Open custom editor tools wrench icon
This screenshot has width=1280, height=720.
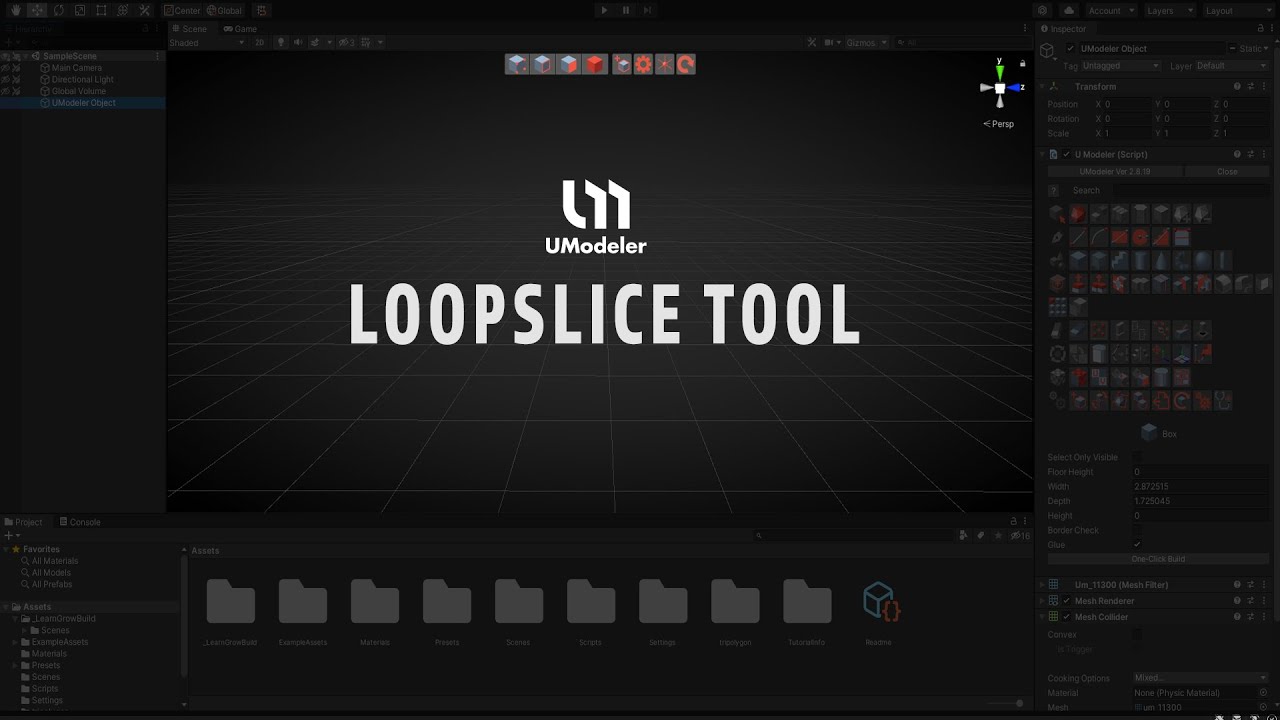[144, 10]
